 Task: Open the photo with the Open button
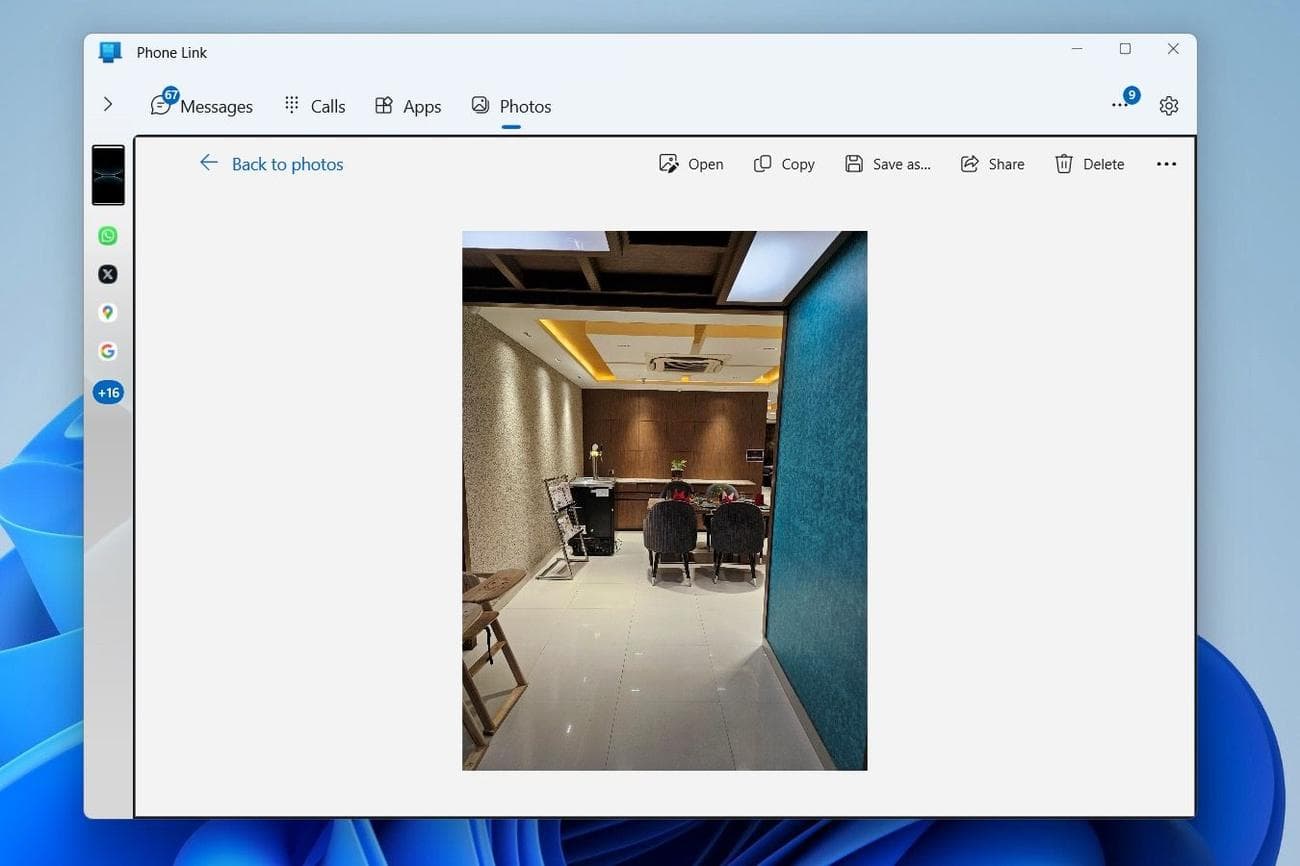[x=691, y=164]
